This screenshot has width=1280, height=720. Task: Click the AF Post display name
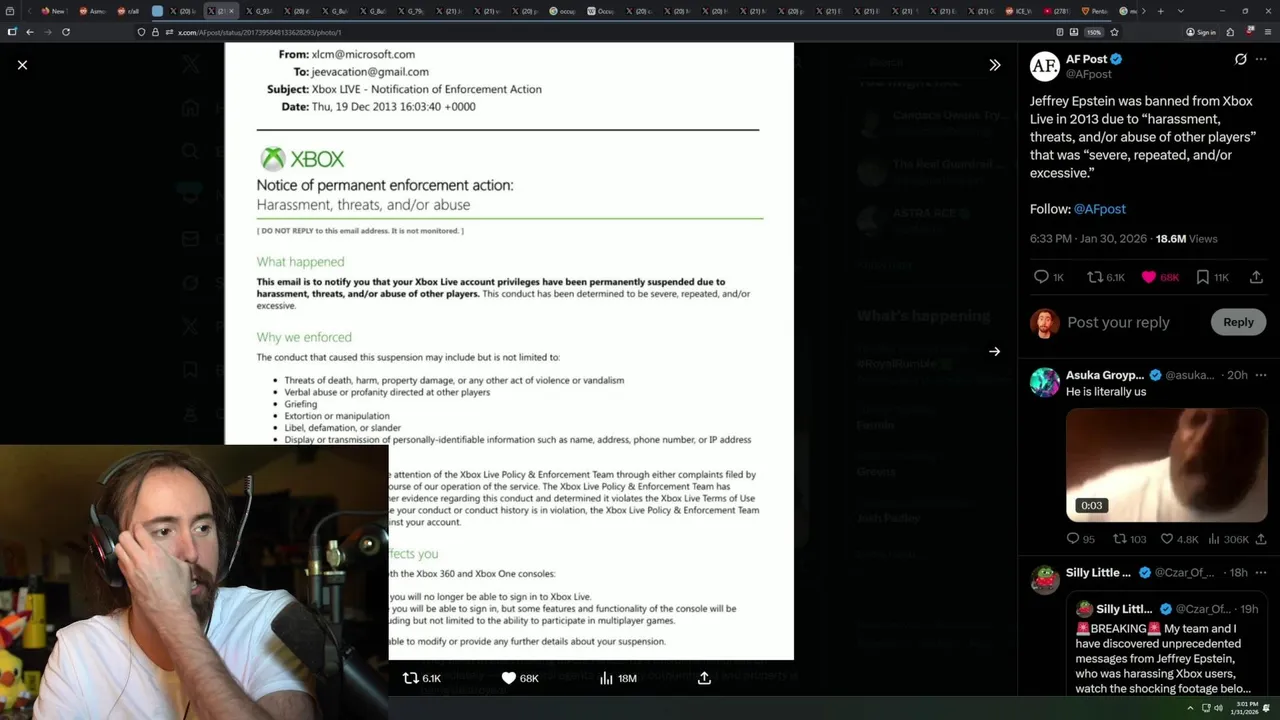pos(1086,59)
